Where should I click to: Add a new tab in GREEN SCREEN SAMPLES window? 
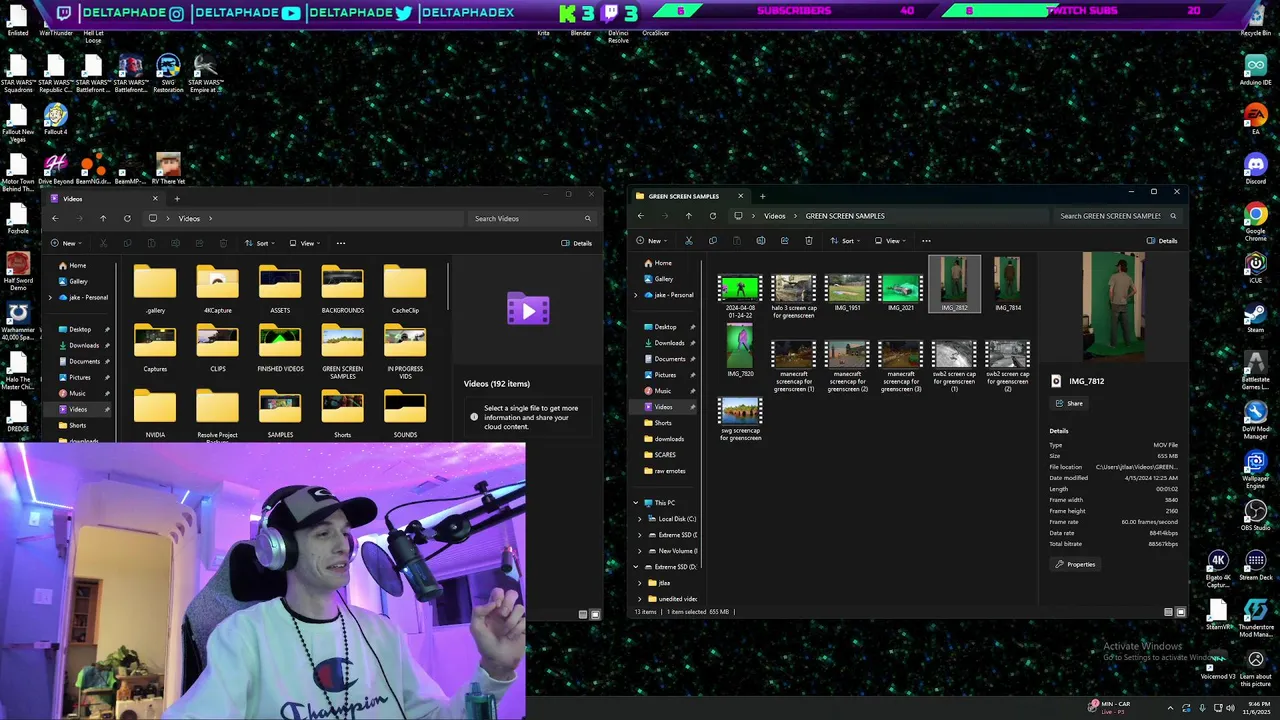coord(762,196)
